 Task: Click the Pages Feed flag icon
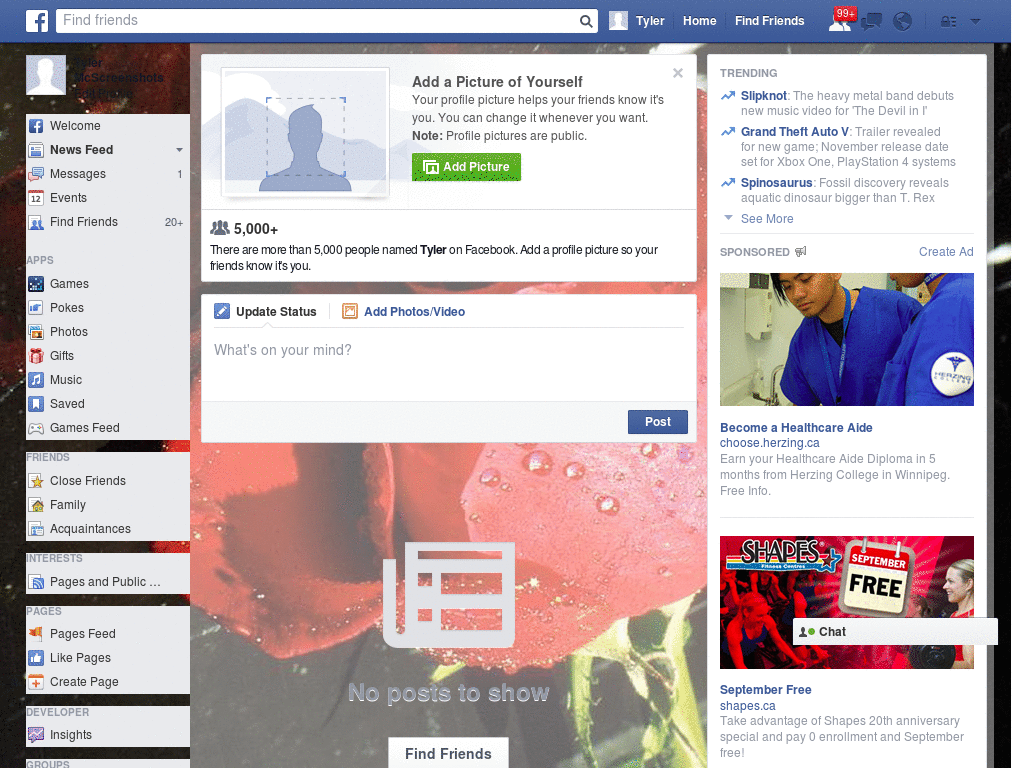coord(36,633)
